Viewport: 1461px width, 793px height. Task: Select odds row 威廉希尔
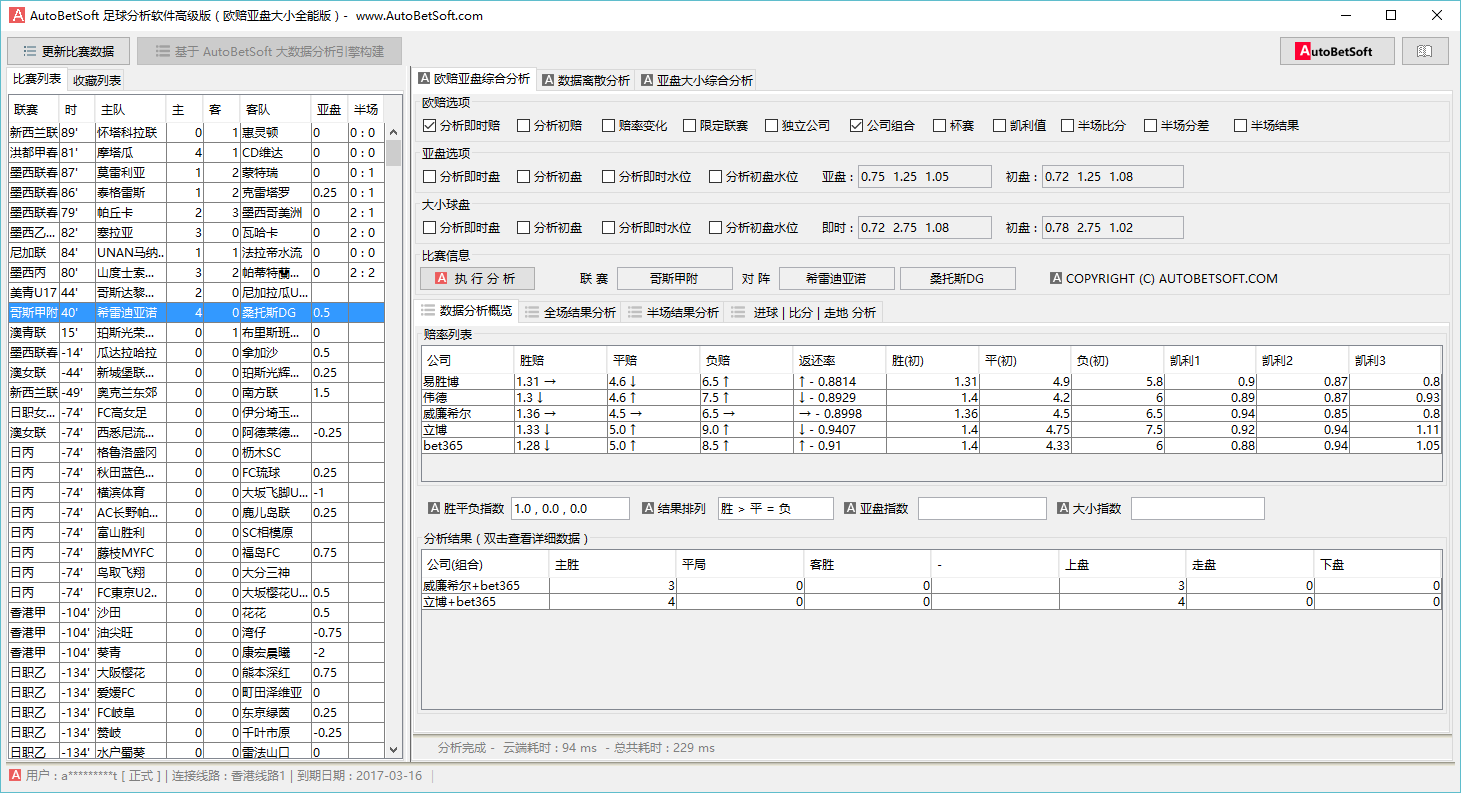click(x=931, y=413)
